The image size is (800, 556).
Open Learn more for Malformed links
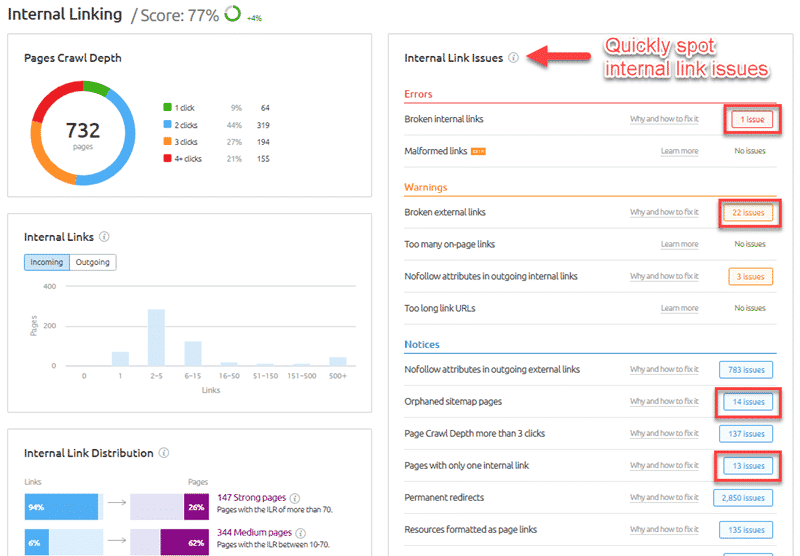coord(679,151)
